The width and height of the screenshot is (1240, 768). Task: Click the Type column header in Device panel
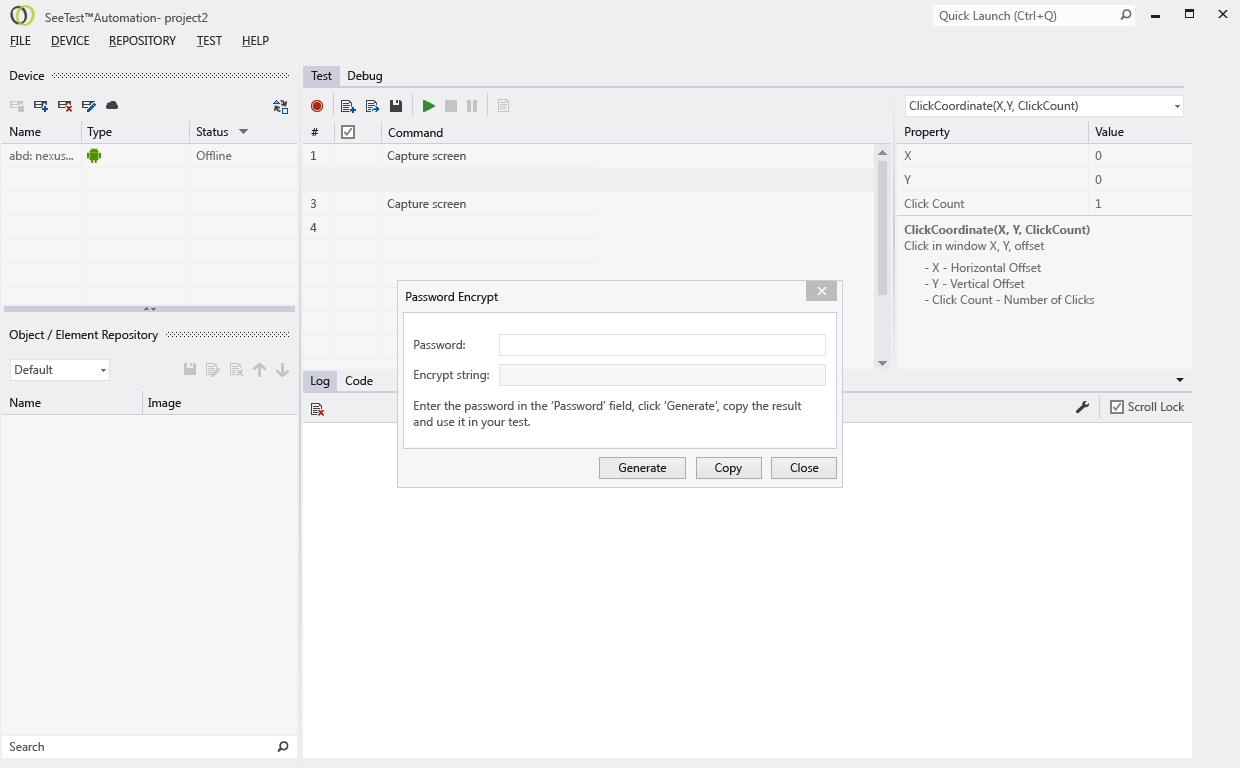click(x=135, y=132)
